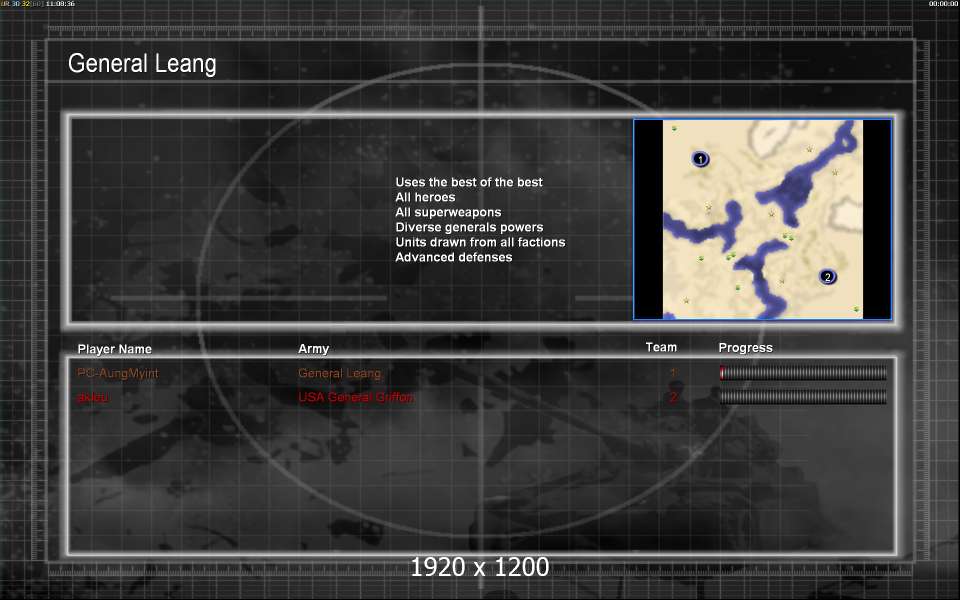Select the 'All superweapons' line

point(448,212)
